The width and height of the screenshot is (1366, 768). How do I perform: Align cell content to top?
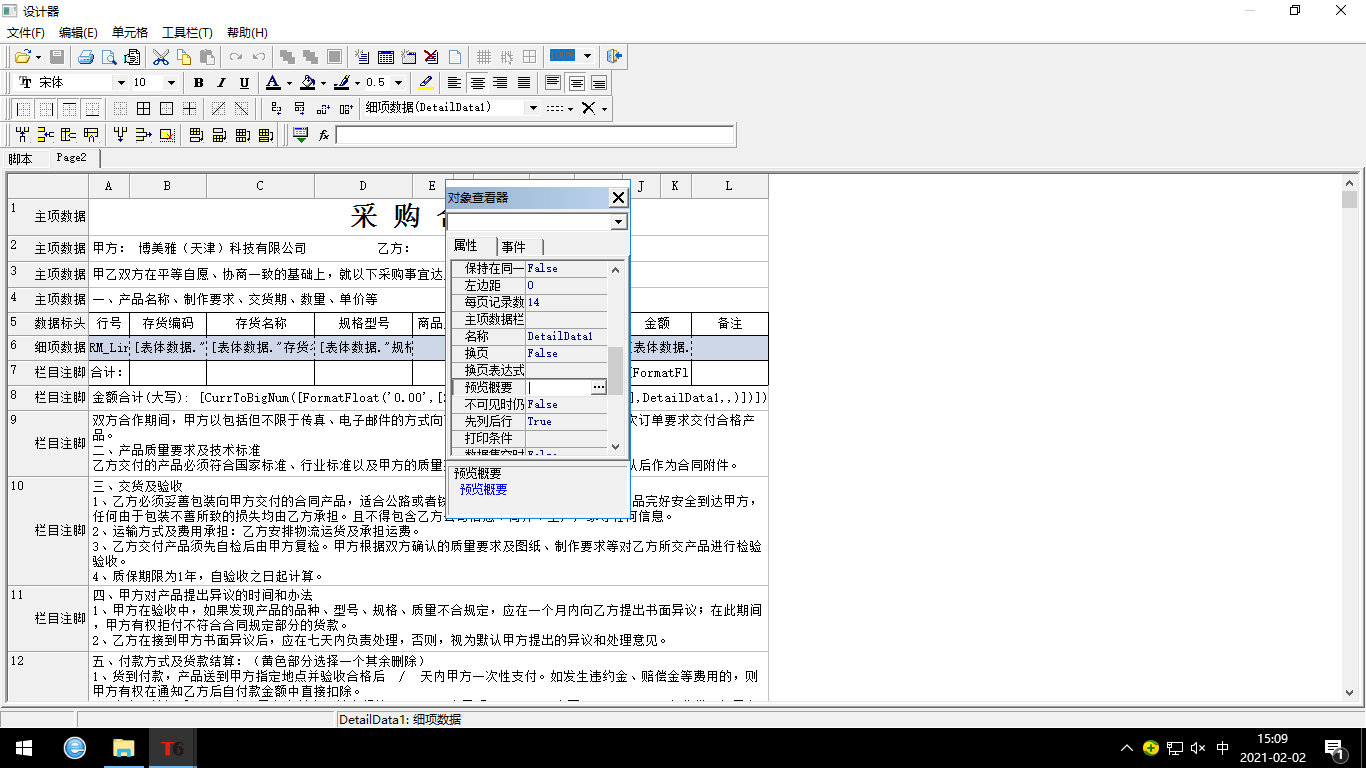553,82
